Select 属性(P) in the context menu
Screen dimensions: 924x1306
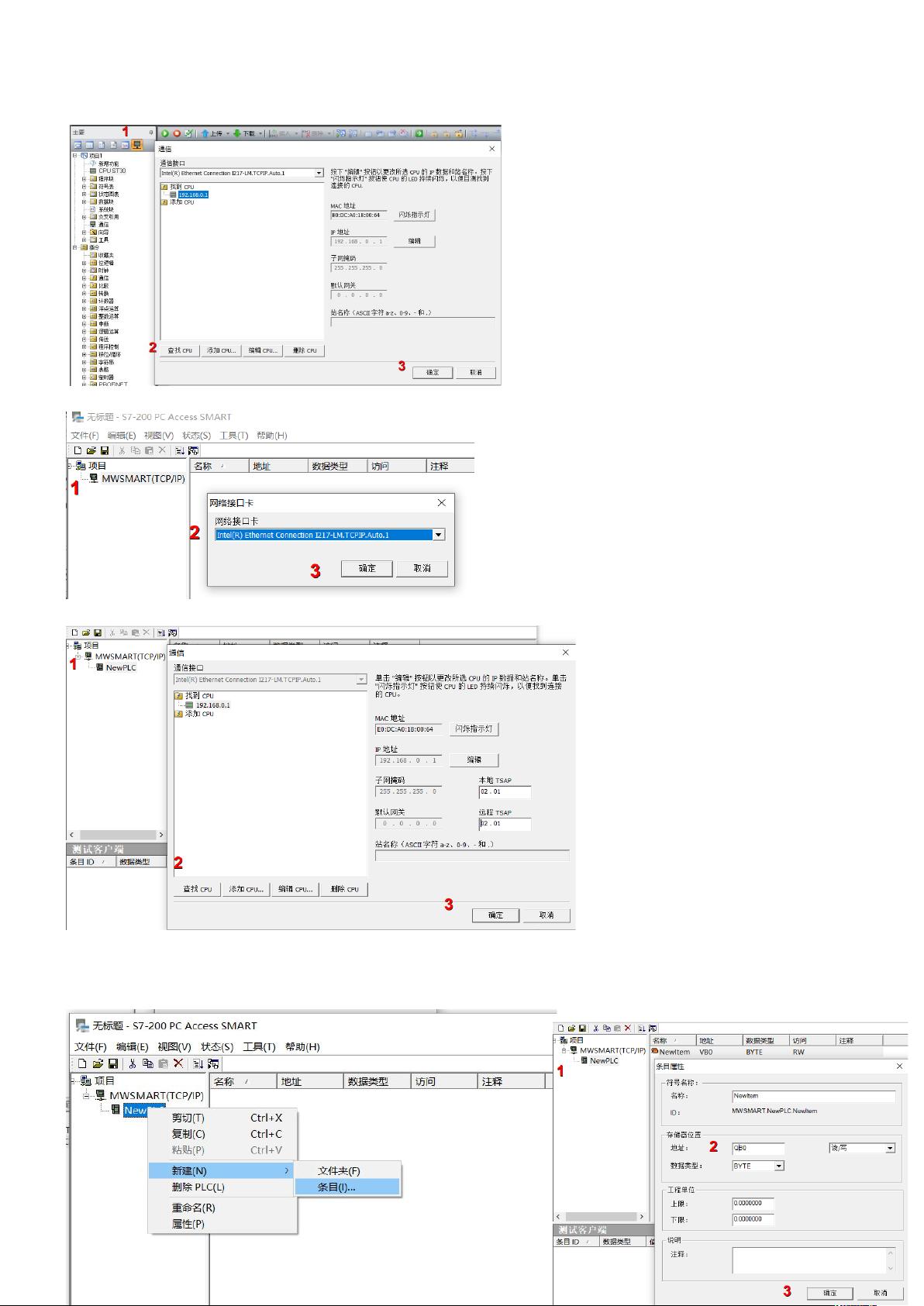188,1225
